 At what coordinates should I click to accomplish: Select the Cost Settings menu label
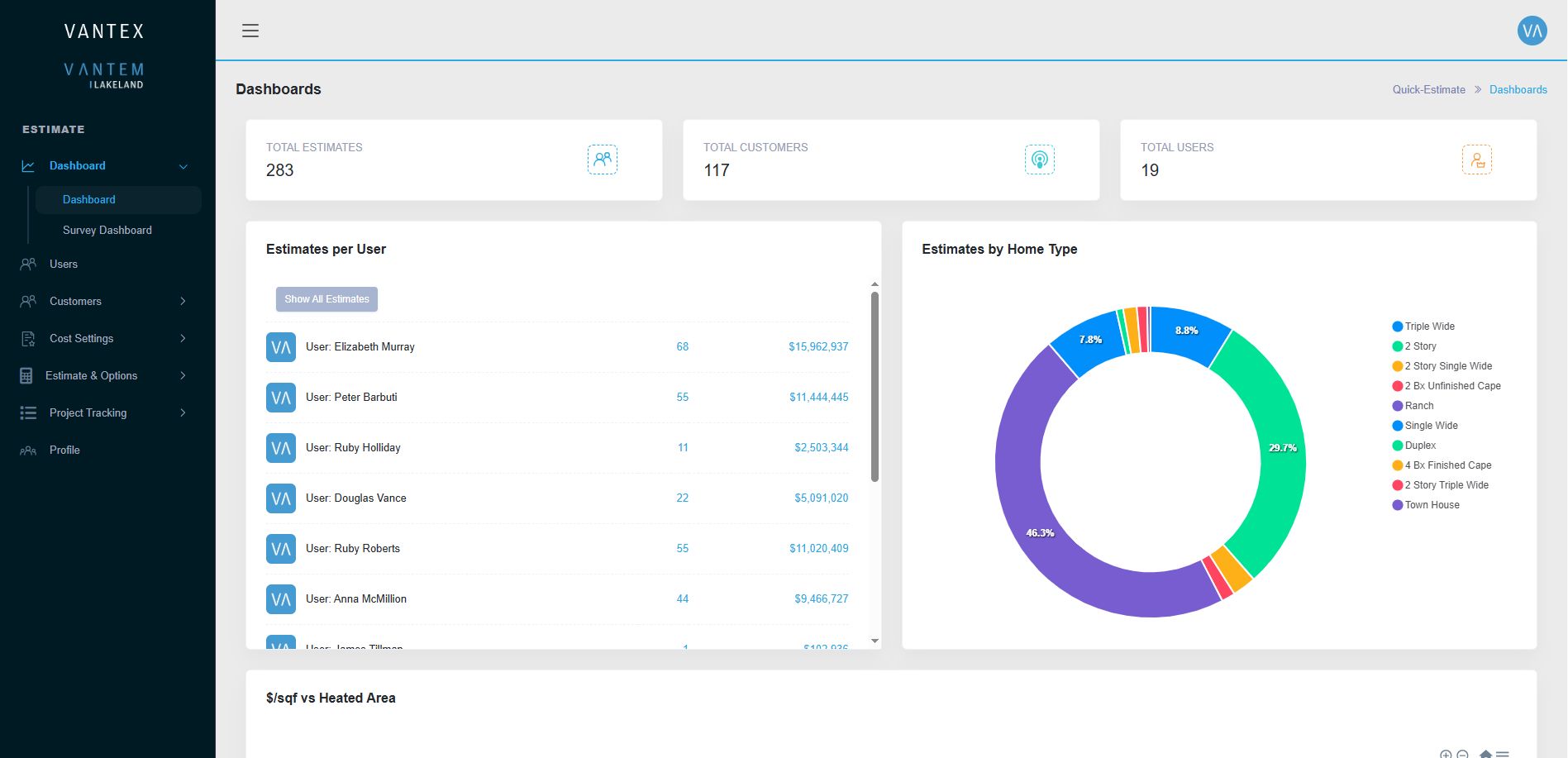click(x=81, y=339)
